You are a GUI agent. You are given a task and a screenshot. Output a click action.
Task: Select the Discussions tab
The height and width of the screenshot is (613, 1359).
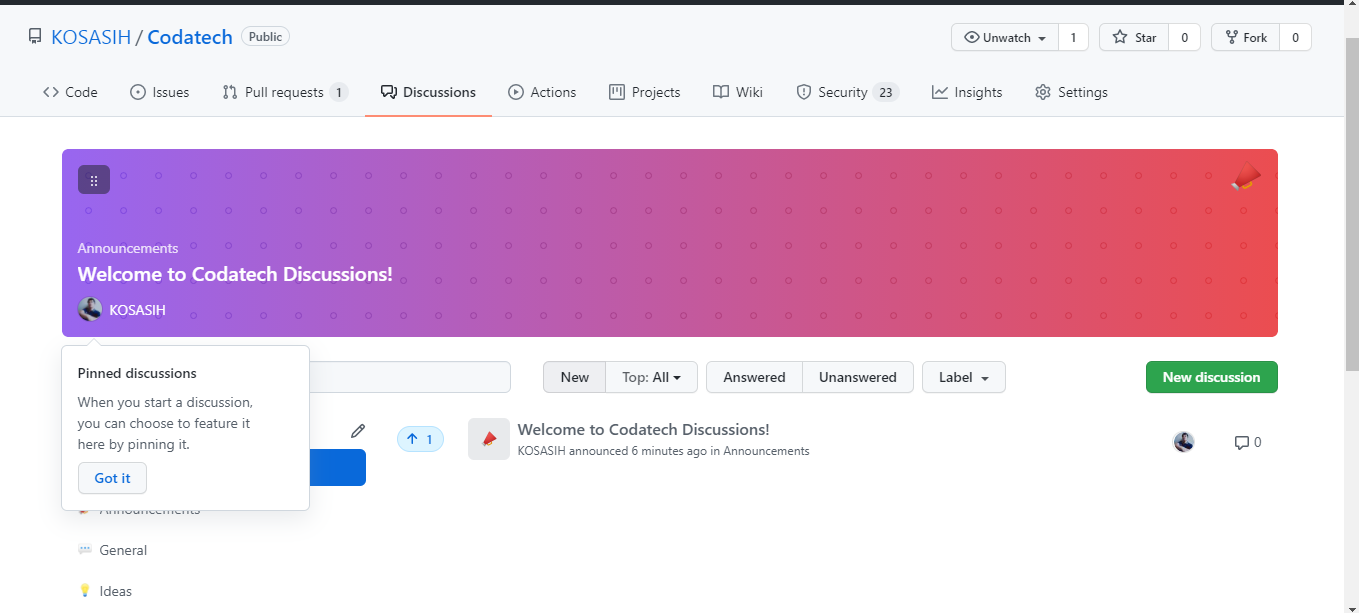tap(428, 92)
